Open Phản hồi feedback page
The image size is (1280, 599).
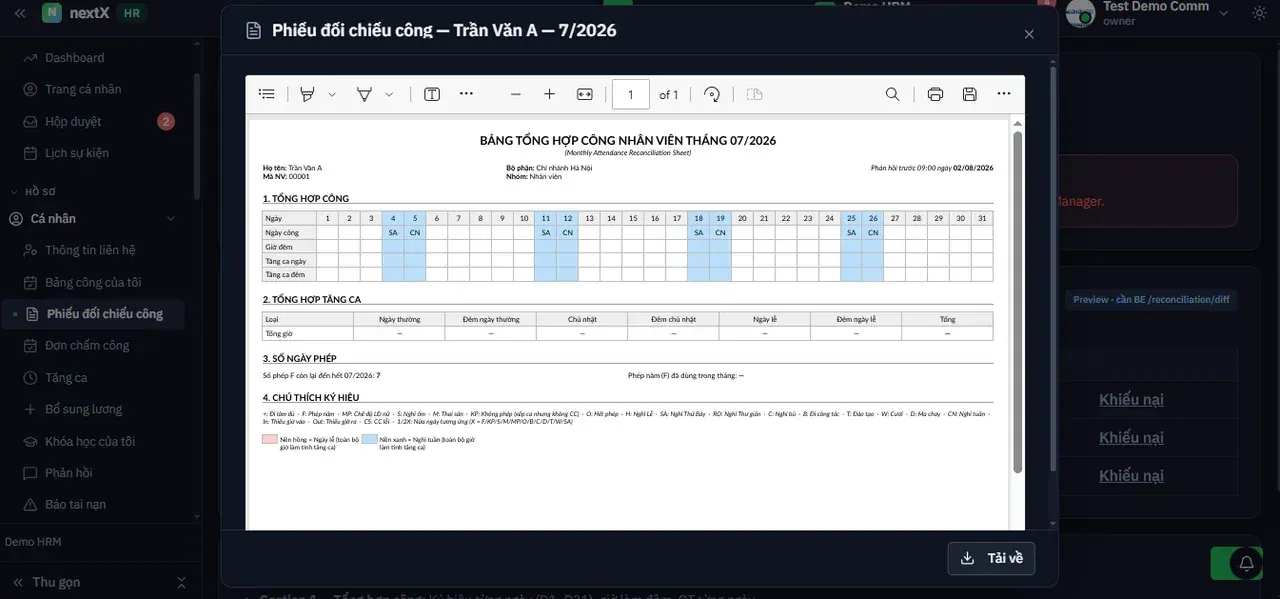[x=68, y=472]
